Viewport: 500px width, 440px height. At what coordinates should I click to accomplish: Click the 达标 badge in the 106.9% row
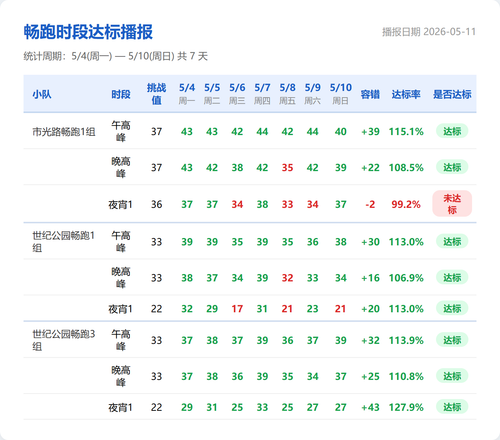452,277
